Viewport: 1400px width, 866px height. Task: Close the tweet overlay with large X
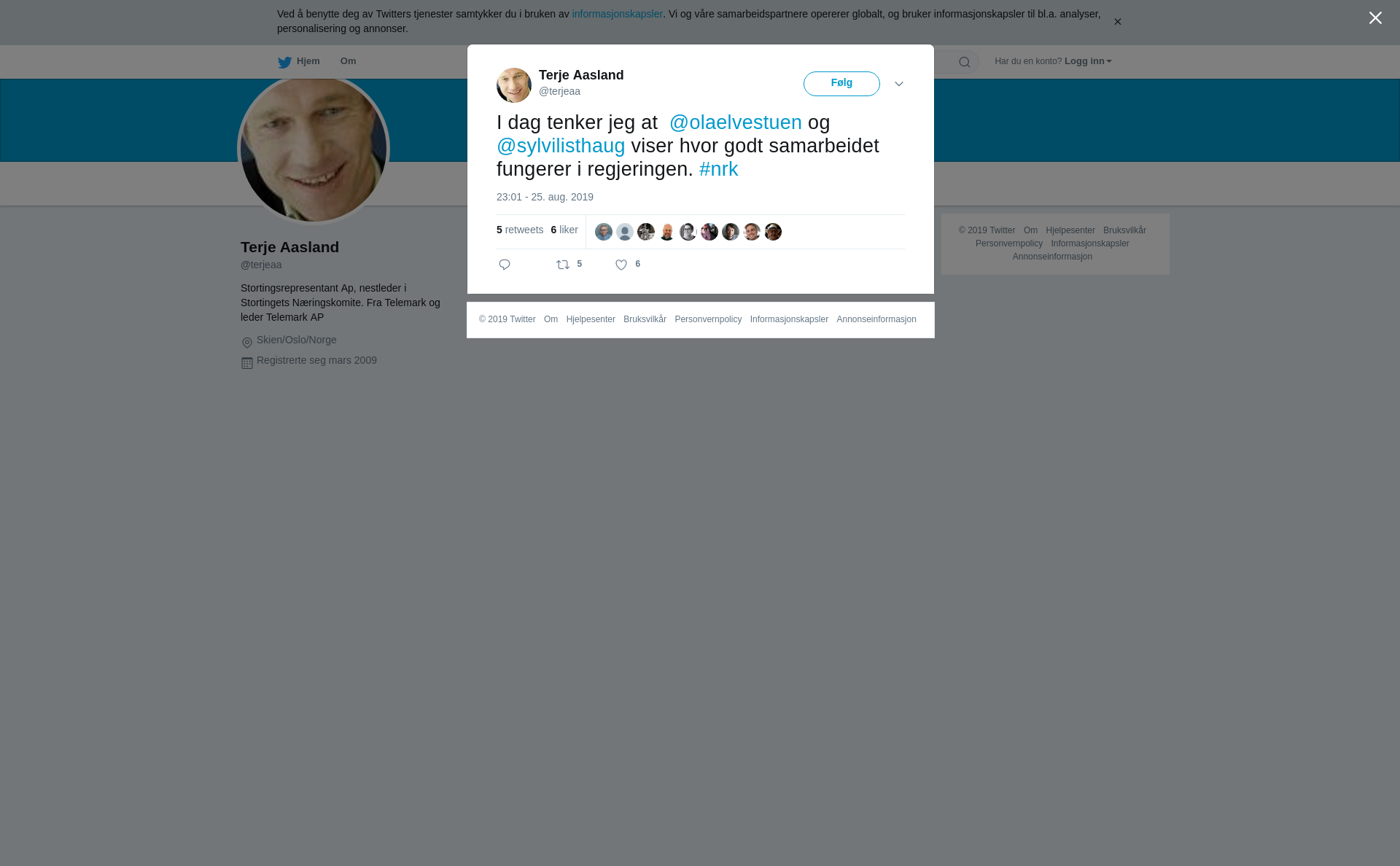click(x=1375, y=18)
